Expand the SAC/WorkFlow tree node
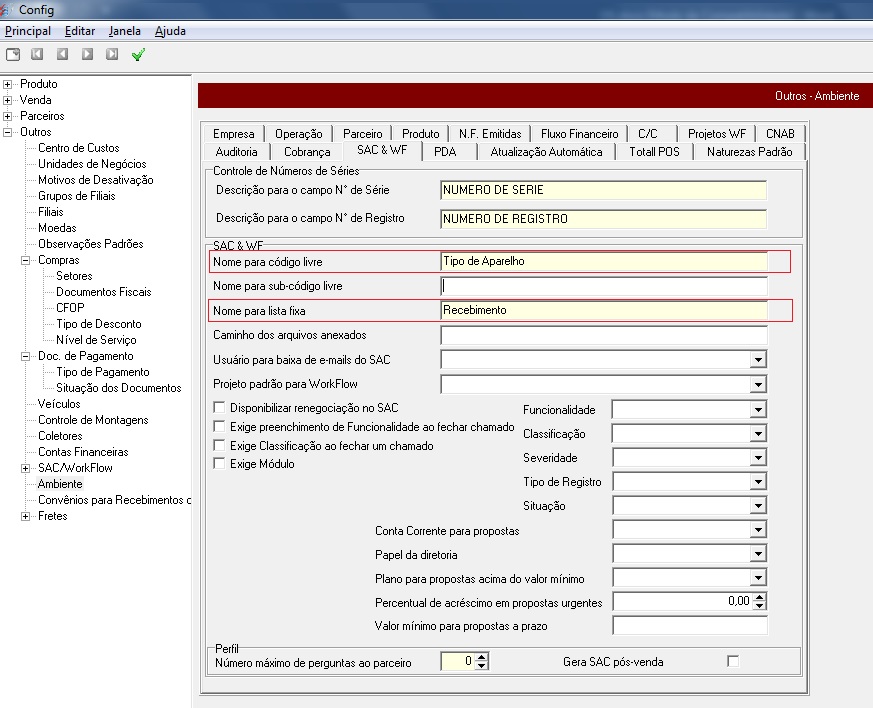 coord(26,468)
